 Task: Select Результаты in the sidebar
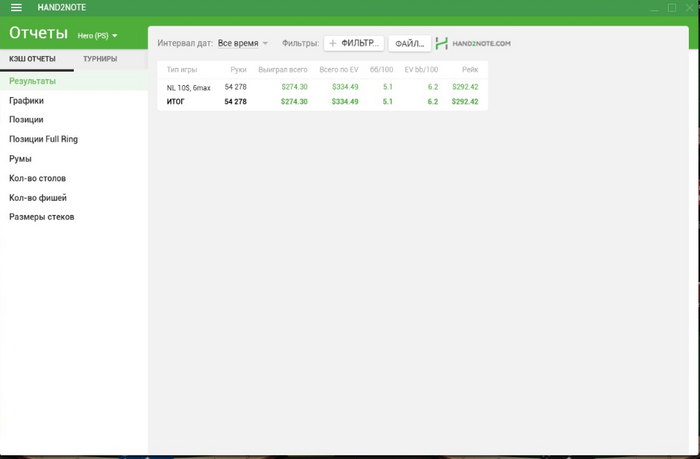(x=74, y=81)
